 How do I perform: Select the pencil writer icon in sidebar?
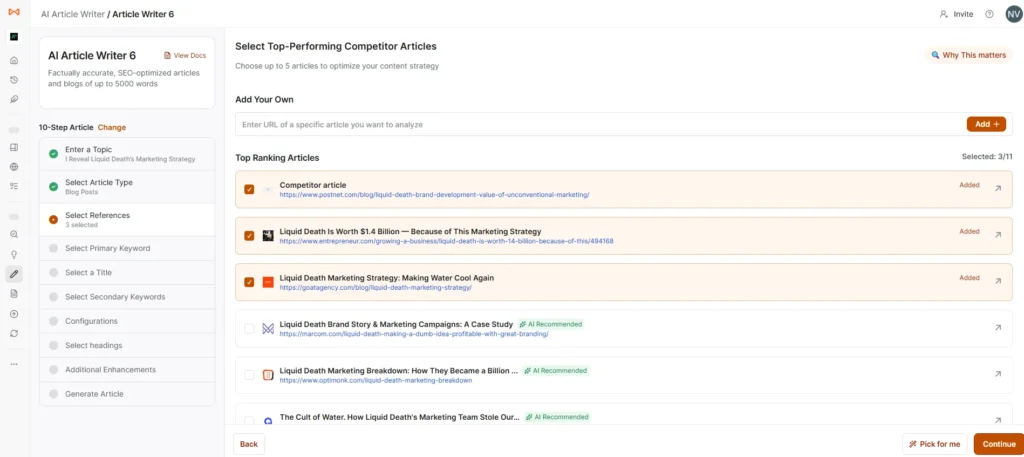click(14, 274)
